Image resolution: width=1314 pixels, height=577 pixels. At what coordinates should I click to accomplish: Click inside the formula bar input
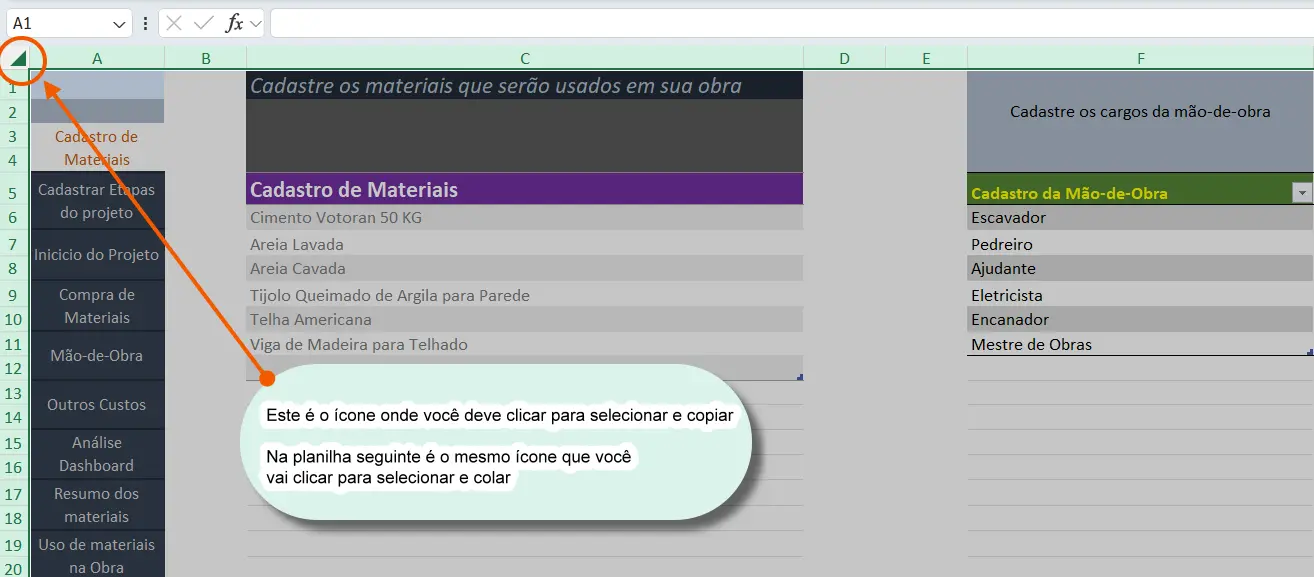click(x=791, y=23)
